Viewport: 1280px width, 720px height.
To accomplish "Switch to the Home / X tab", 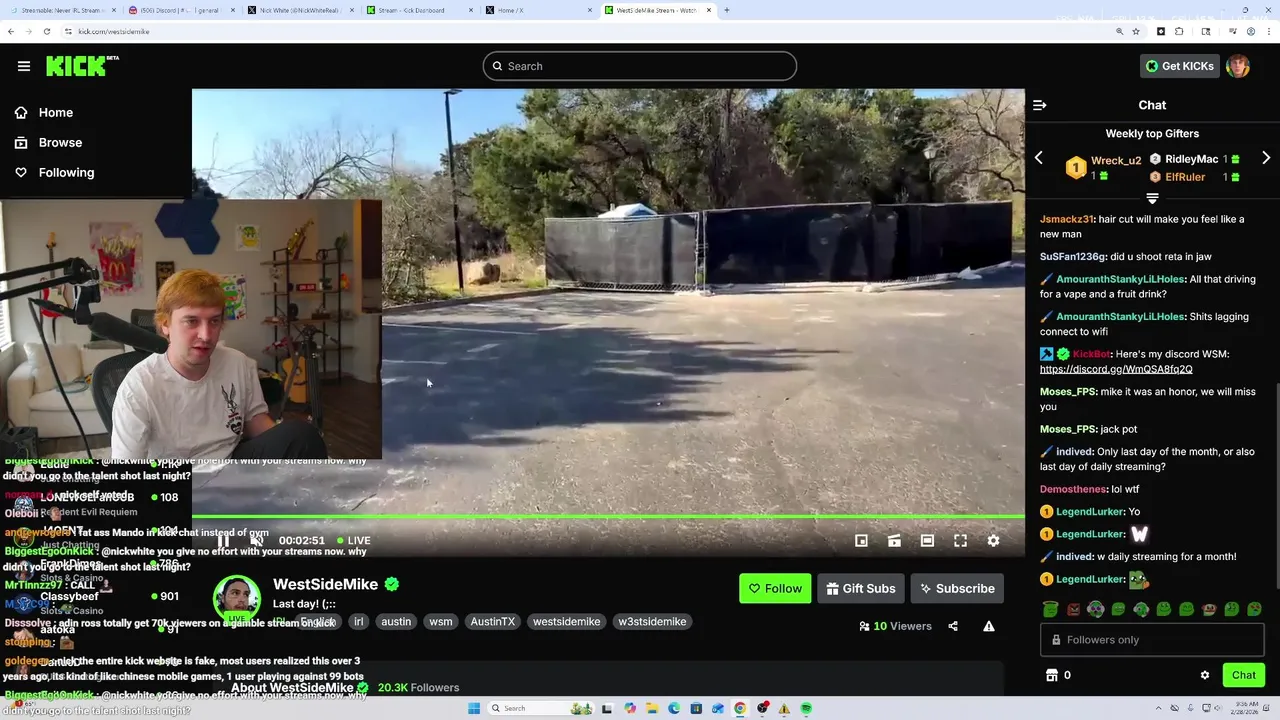I will tap(540, 10).
